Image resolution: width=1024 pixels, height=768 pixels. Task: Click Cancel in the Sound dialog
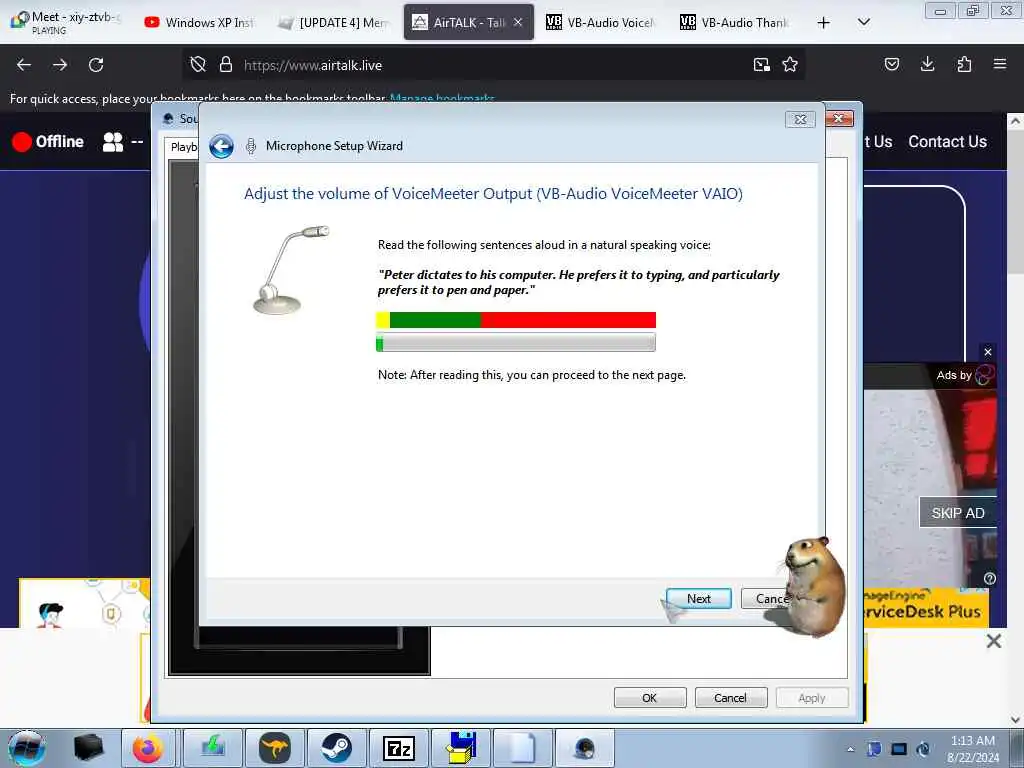(x=730, y=697)
